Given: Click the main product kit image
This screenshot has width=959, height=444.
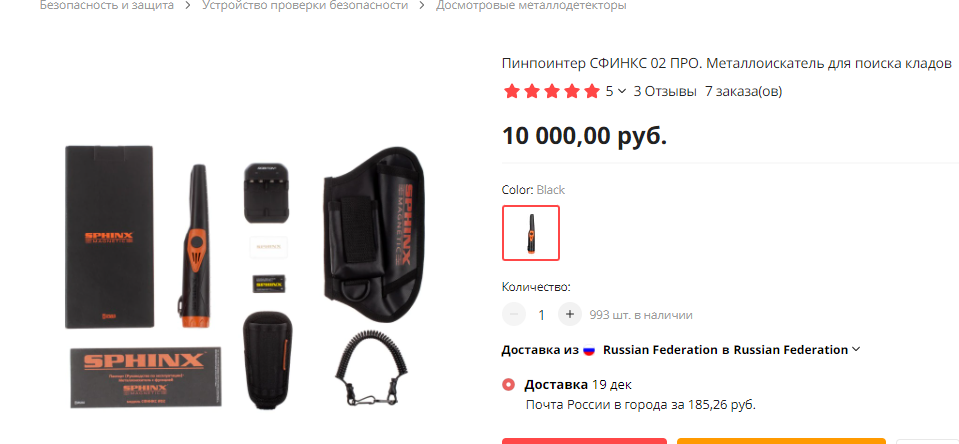Looking at the screenshot, I should 245,278.
